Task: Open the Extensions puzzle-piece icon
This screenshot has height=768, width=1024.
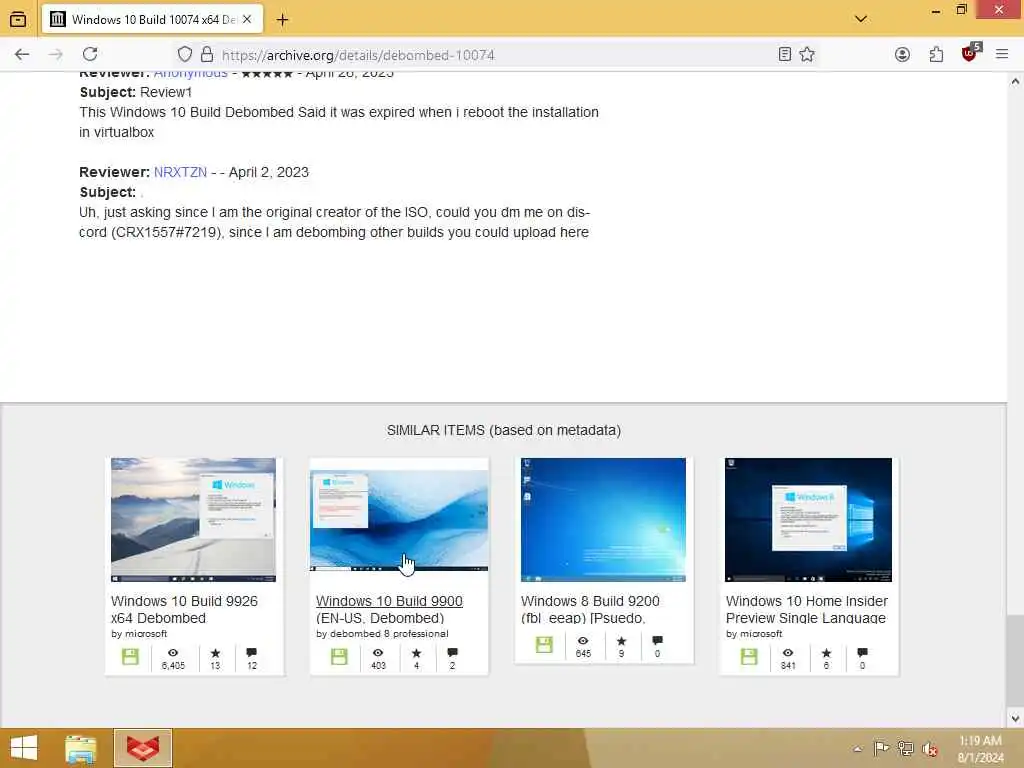Action: 936,54
